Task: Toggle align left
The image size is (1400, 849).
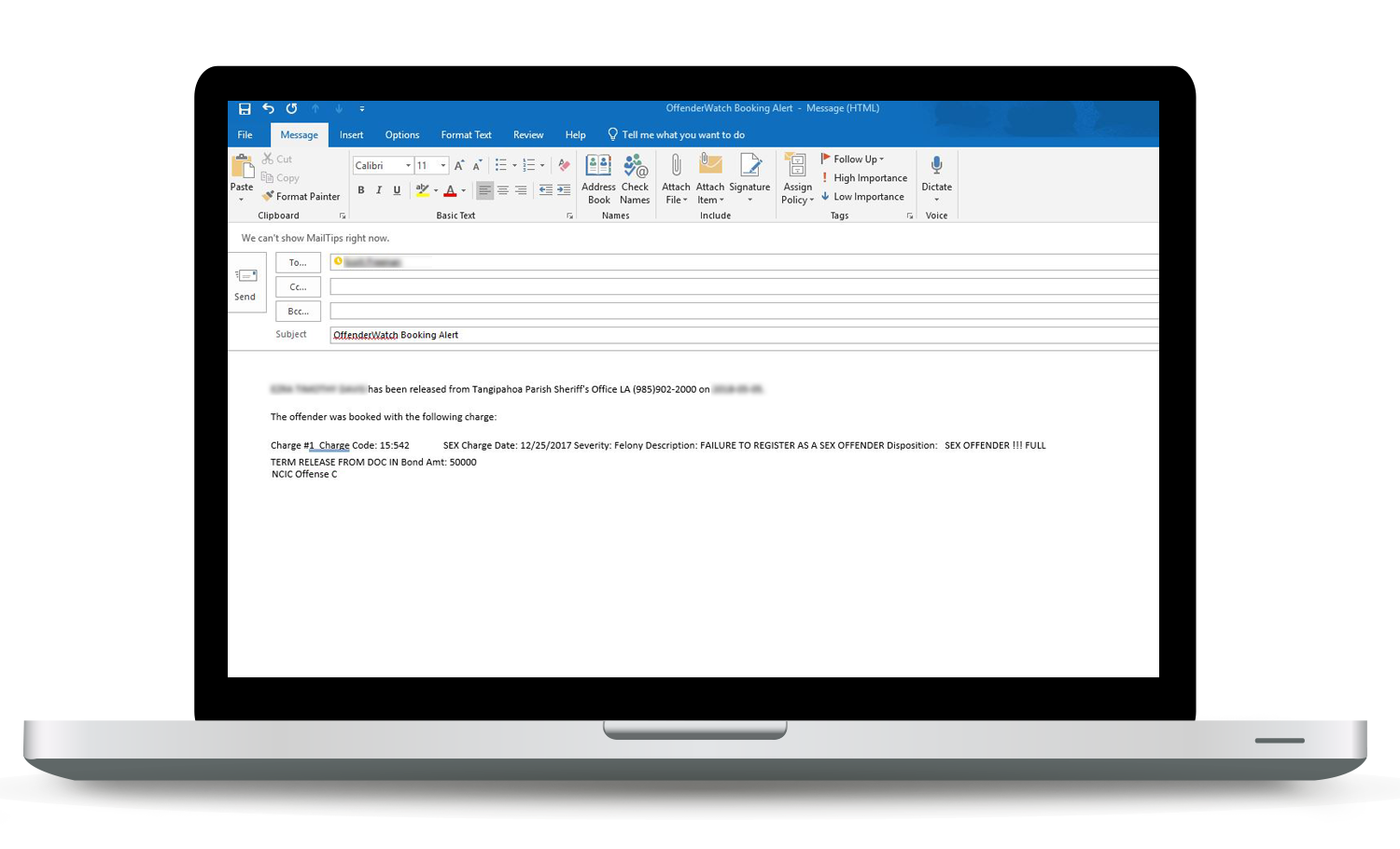Action: click(x=484, y=190)
